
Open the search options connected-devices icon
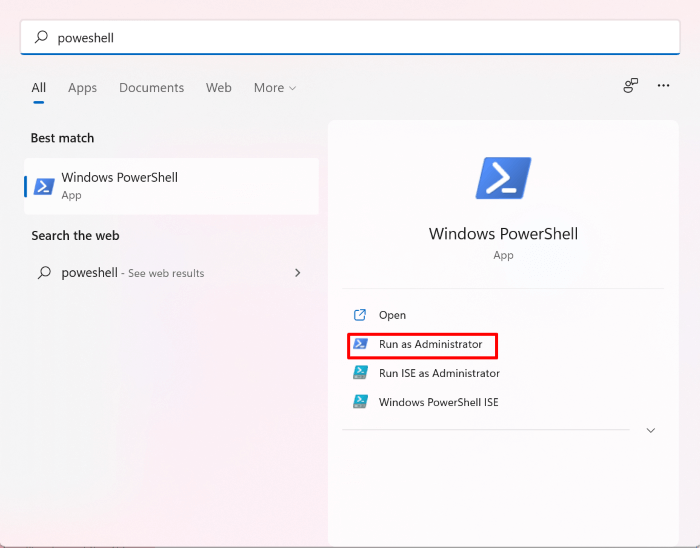[x=630, y=86]
